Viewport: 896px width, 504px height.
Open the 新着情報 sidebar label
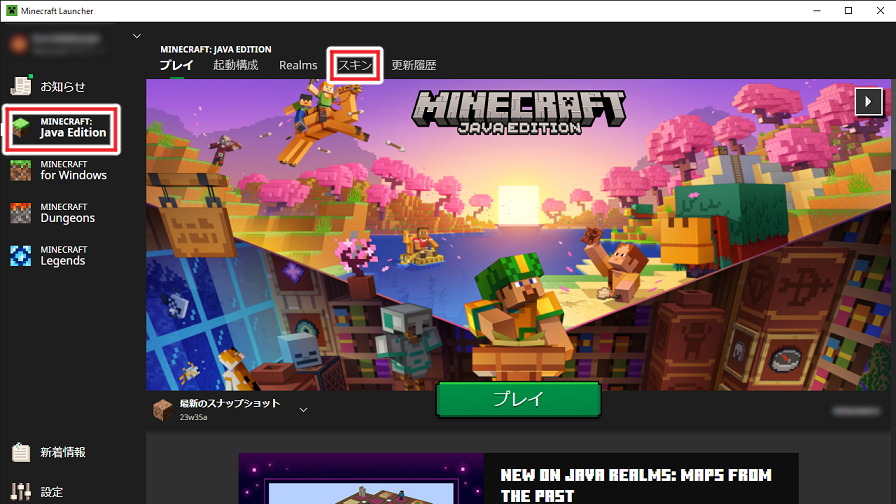pos(63,452)
